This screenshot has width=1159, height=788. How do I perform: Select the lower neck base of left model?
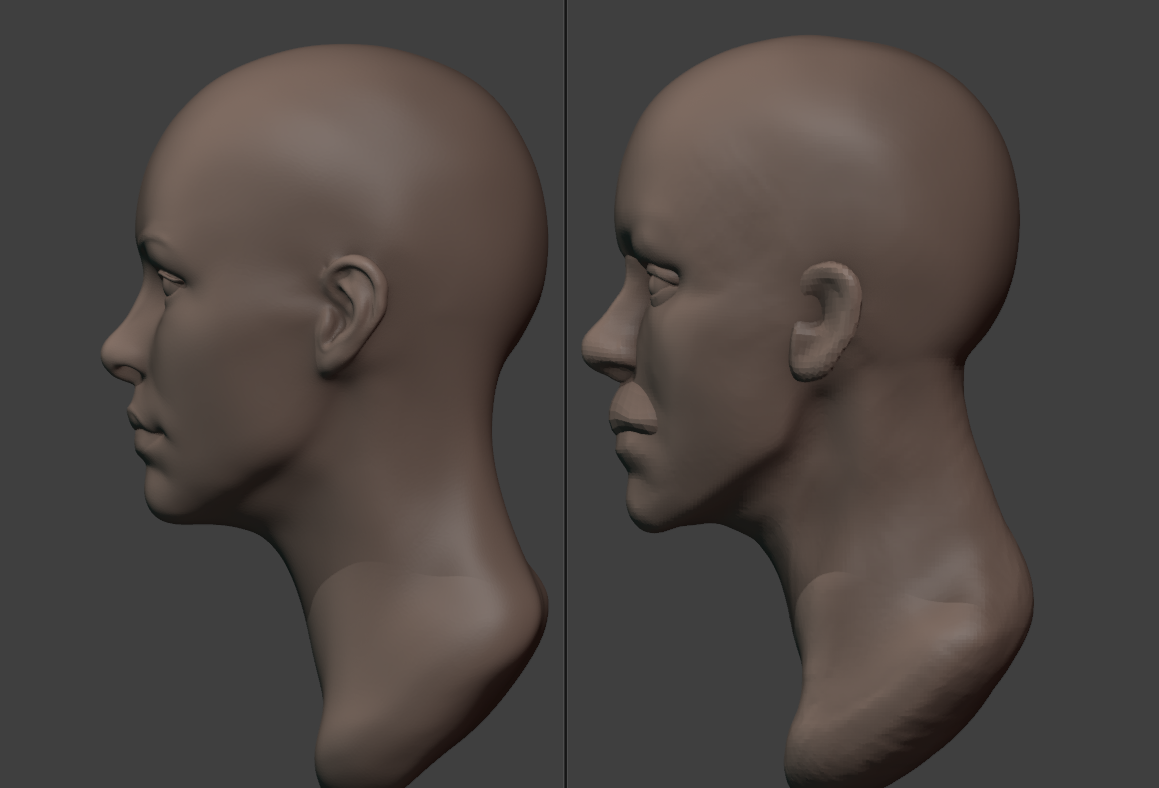click(420, 680)
